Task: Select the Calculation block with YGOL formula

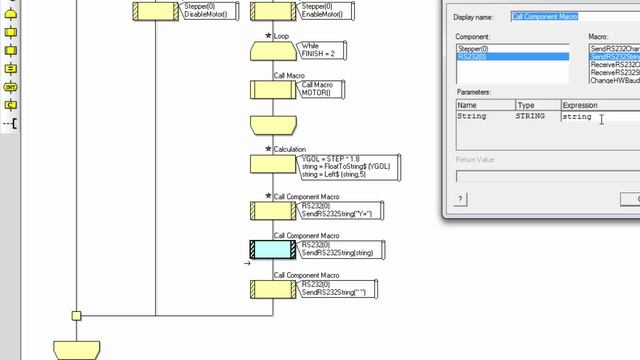Action: tap(273, 164)
